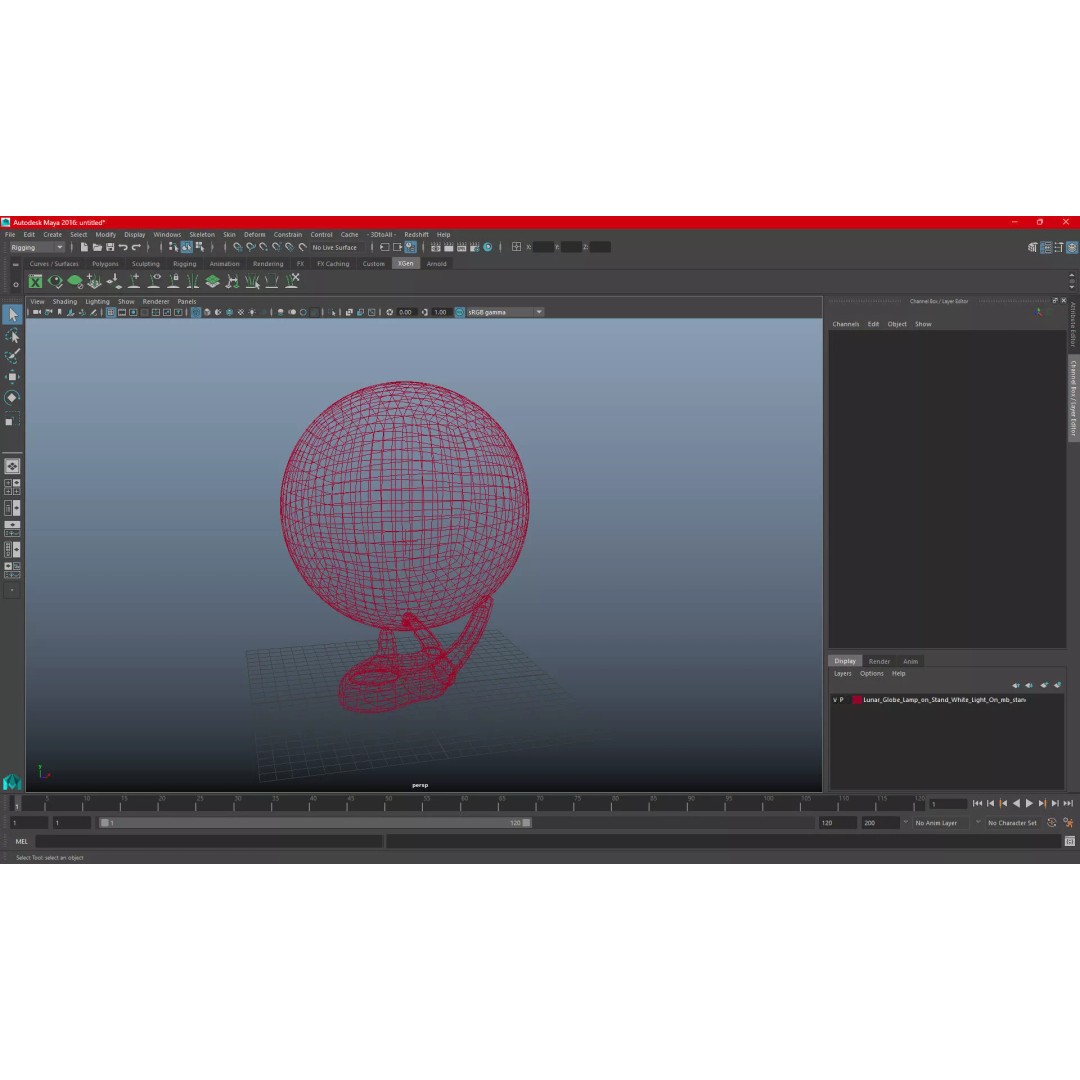The height and width of the screenshot is (1080, 1080).
Task: Open the XGen window from the green X shelf icon
Action: pos(35,281)
